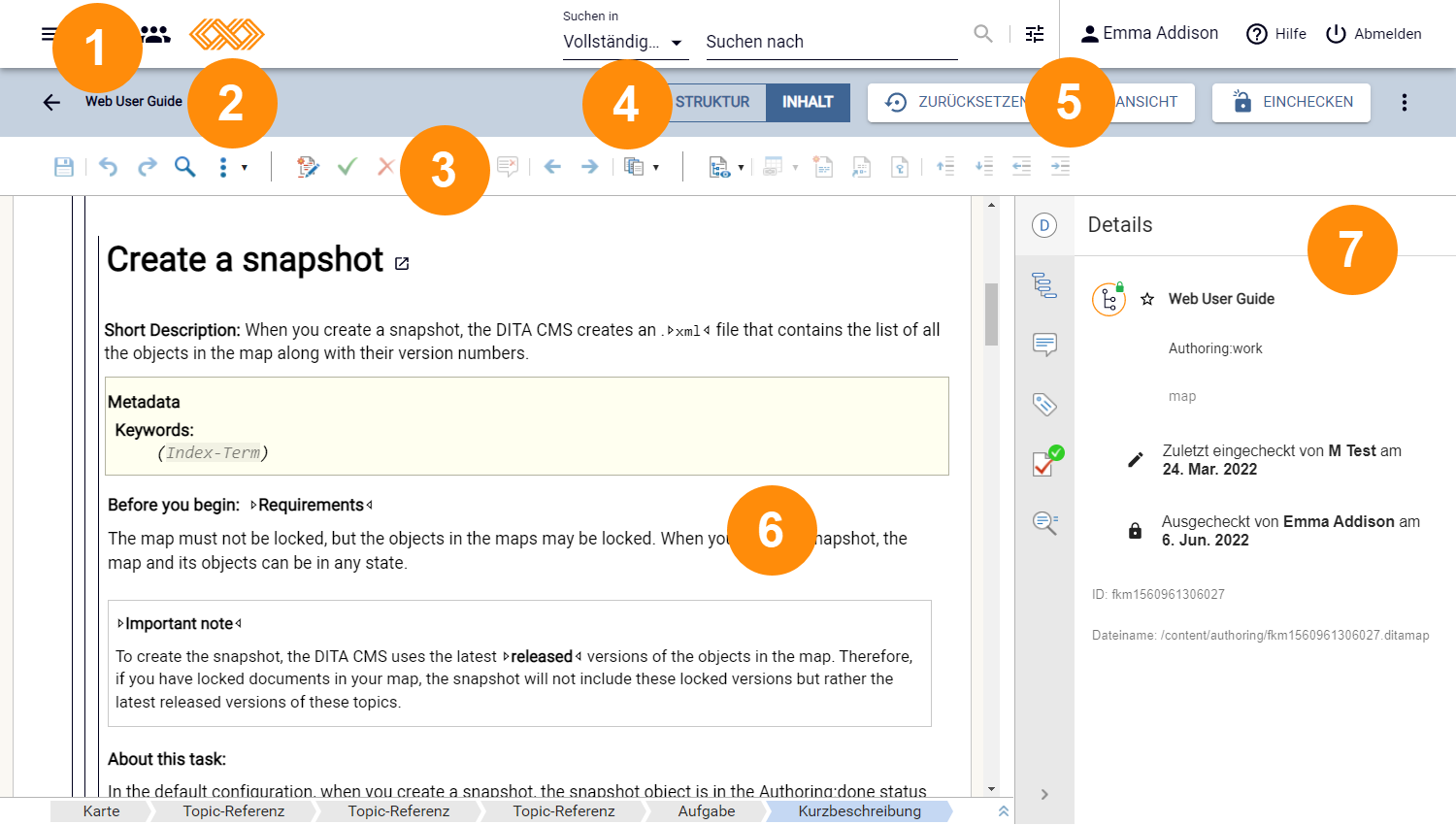Switch to the INHALT view
Viewport: 1456px width, 825px height.
[808, 102]
